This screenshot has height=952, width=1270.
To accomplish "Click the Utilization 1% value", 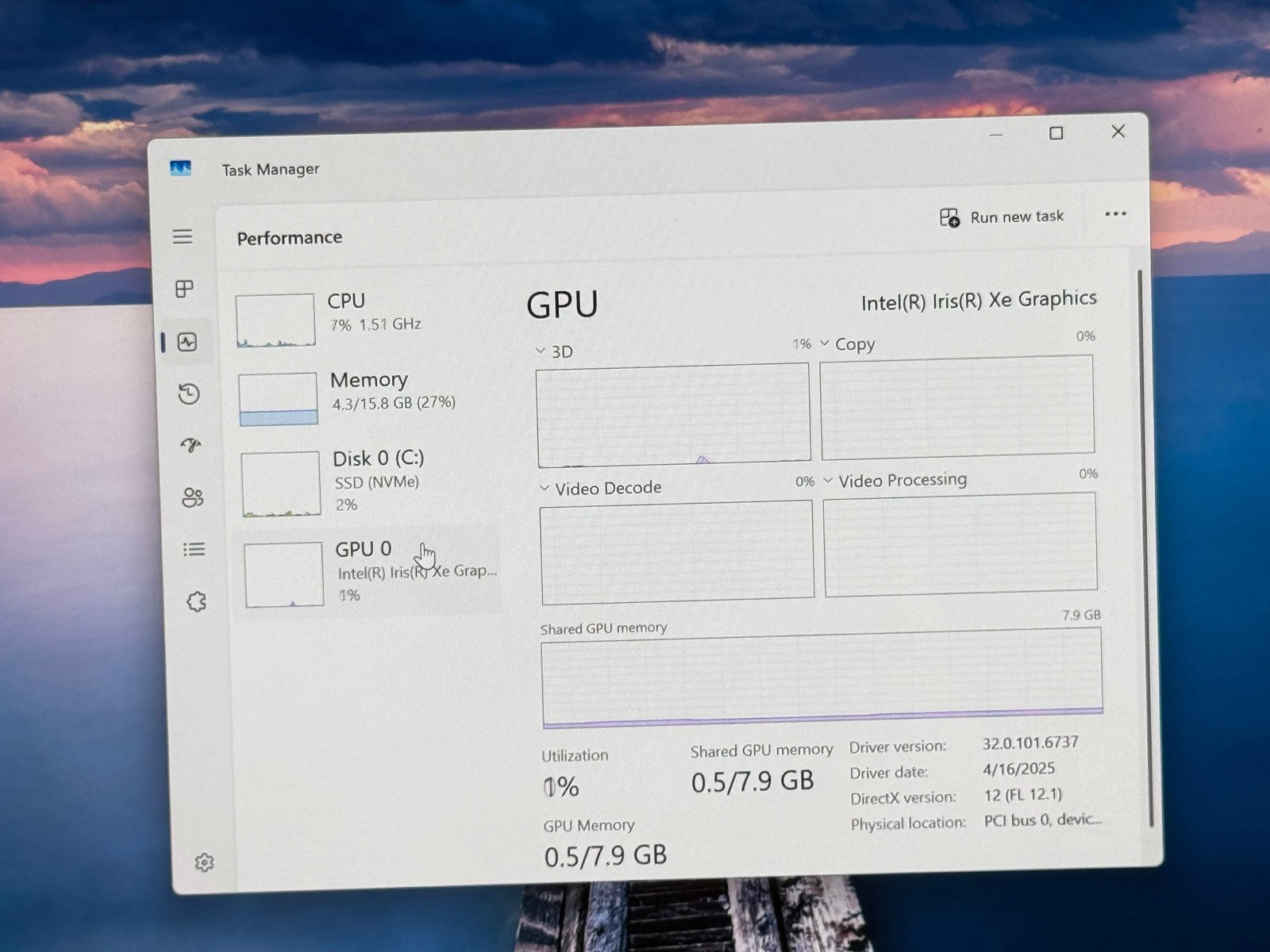I will pyautogui.click(x=562, y=787).
